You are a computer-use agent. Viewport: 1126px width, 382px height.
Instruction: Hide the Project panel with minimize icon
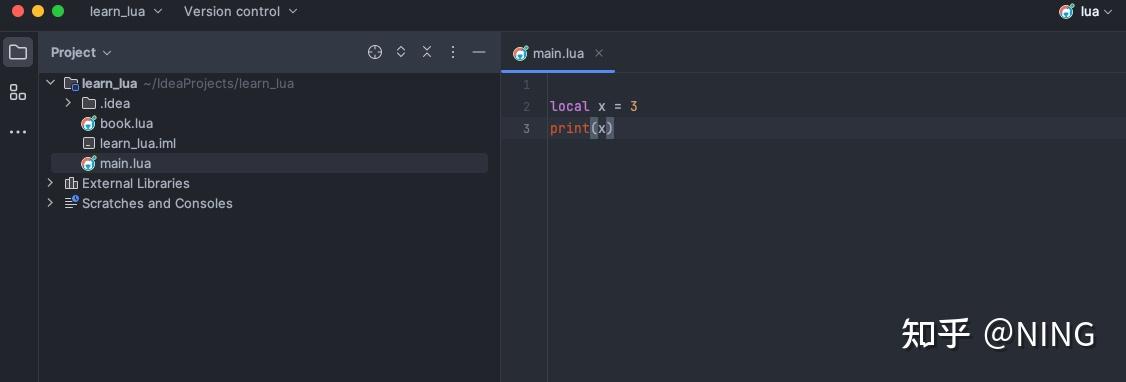coord(479,52)
